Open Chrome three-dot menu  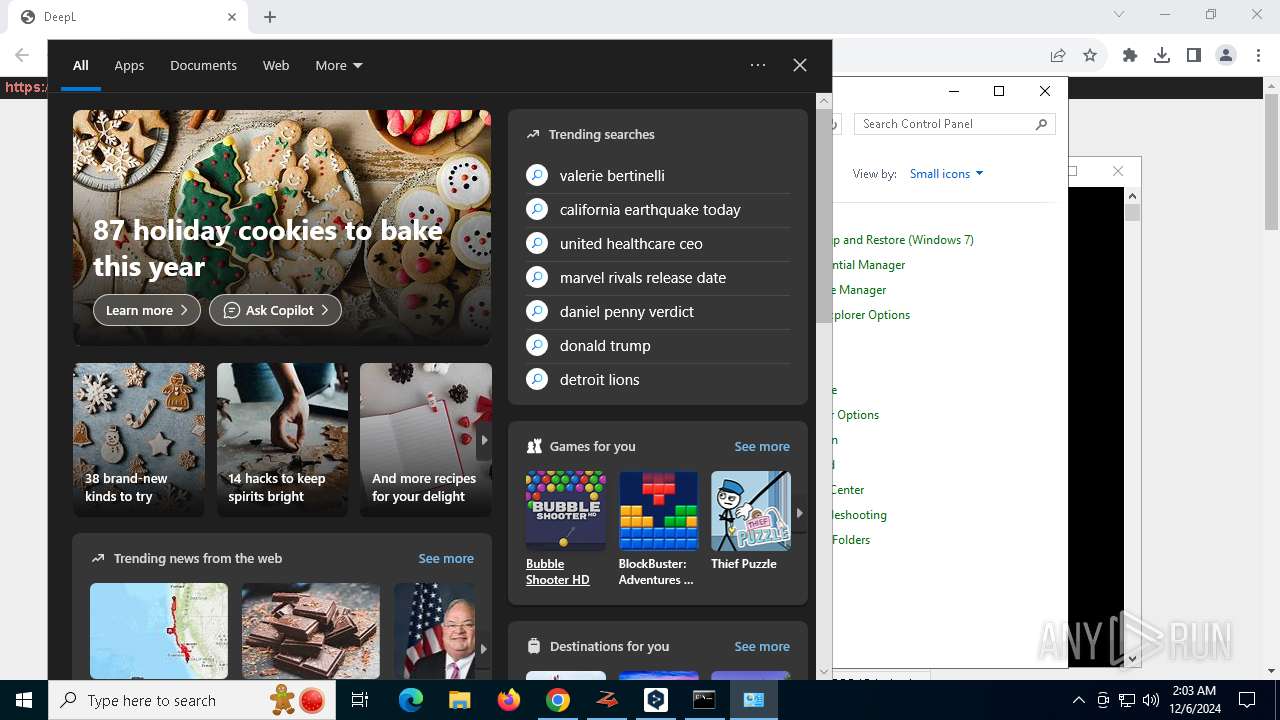pos(1259,56)
